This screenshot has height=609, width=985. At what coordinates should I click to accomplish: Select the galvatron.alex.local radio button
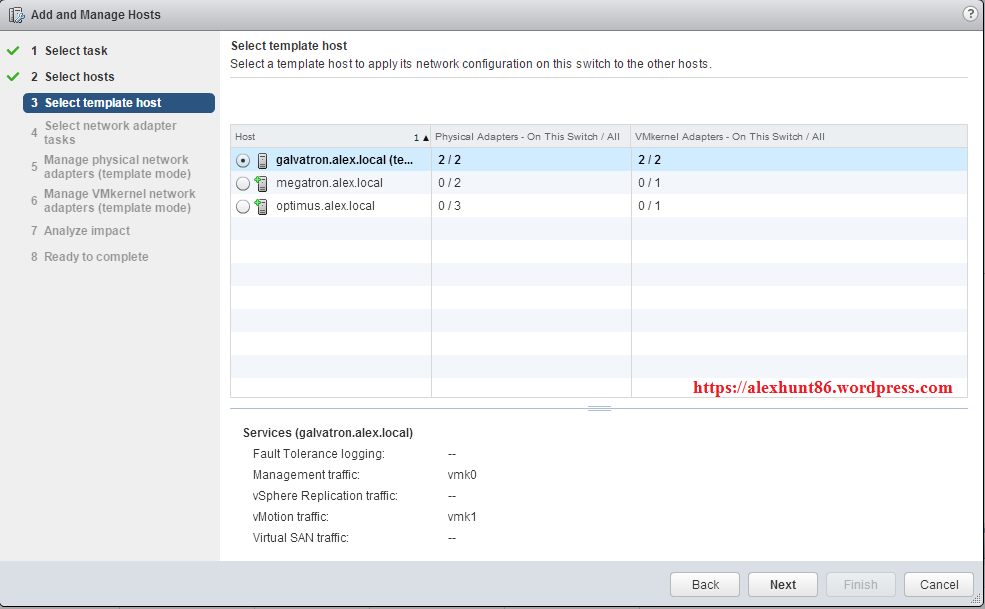[x=243, y=160]
